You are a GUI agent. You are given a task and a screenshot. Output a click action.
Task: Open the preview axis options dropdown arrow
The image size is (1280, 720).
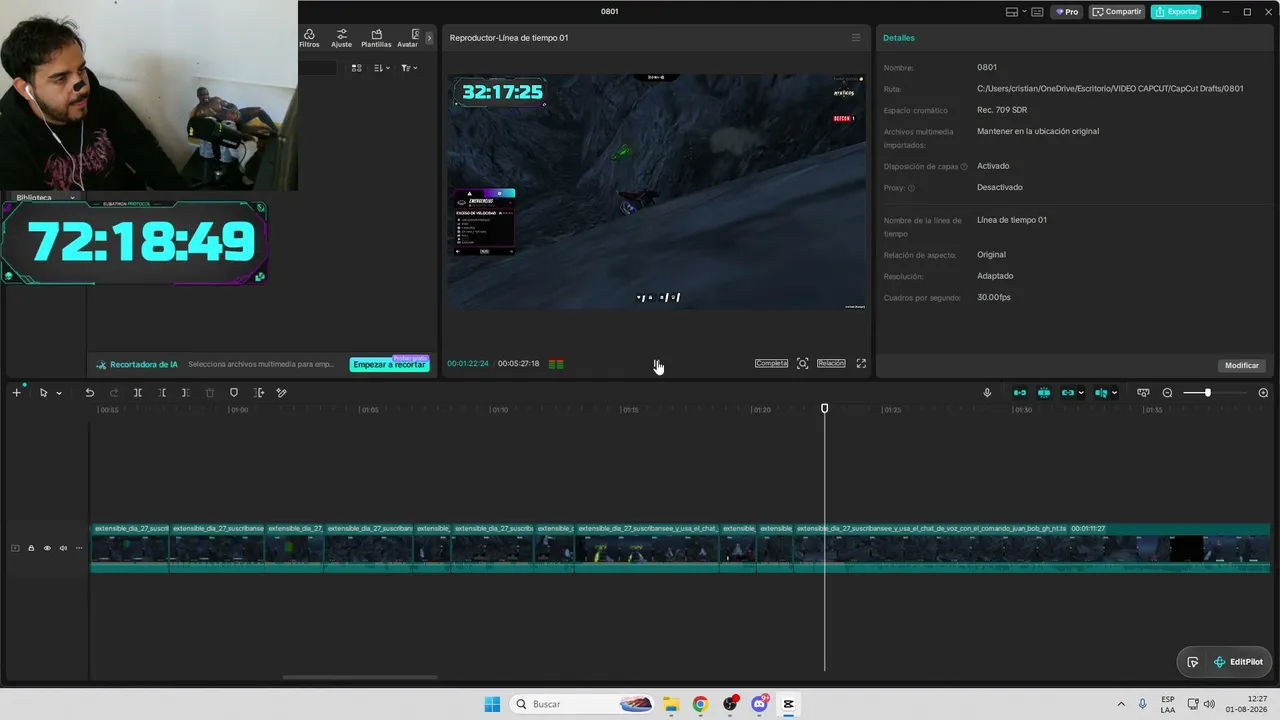(1114, 393)
